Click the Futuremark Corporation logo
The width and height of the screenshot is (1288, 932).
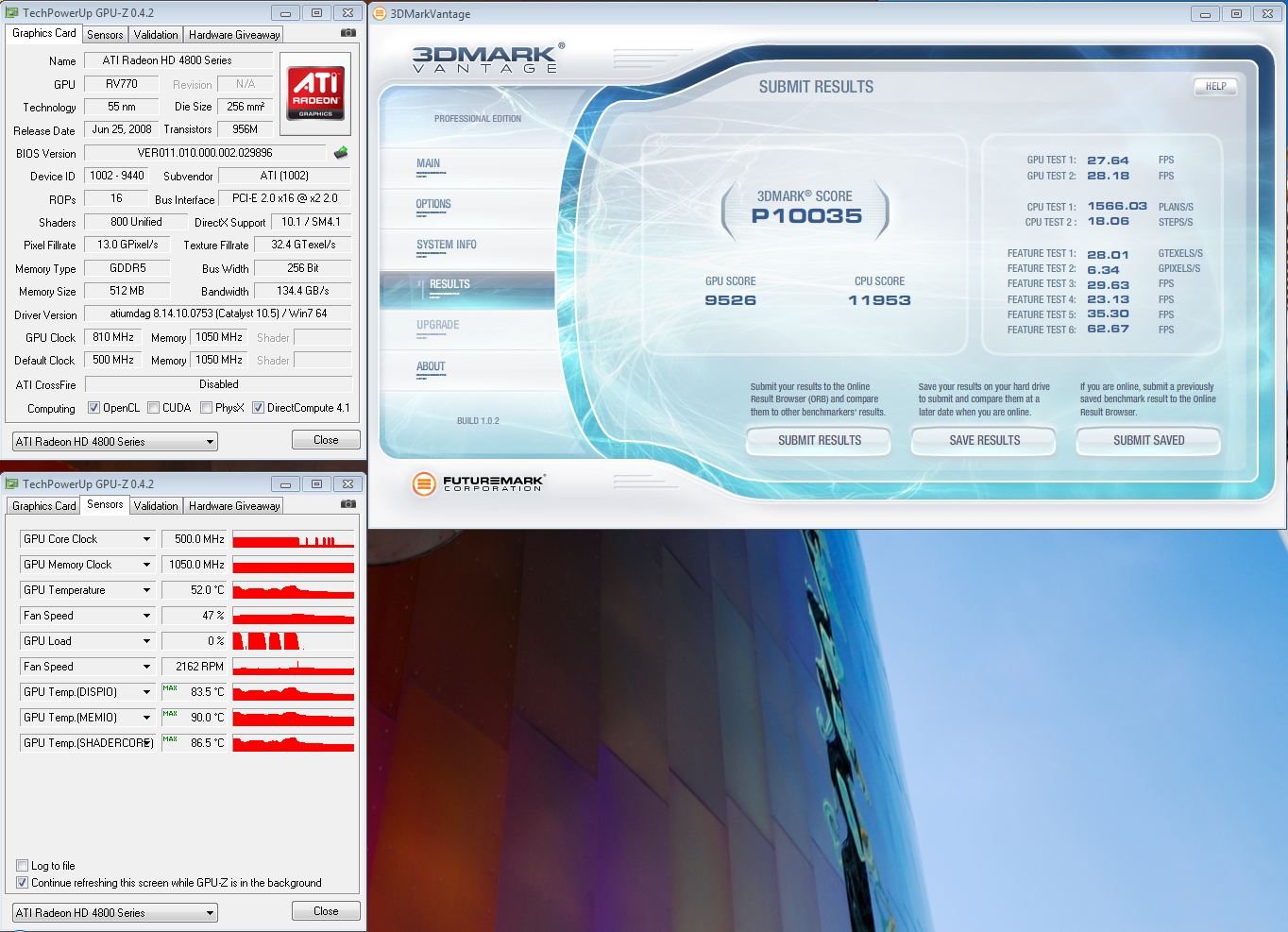point(478,483)
